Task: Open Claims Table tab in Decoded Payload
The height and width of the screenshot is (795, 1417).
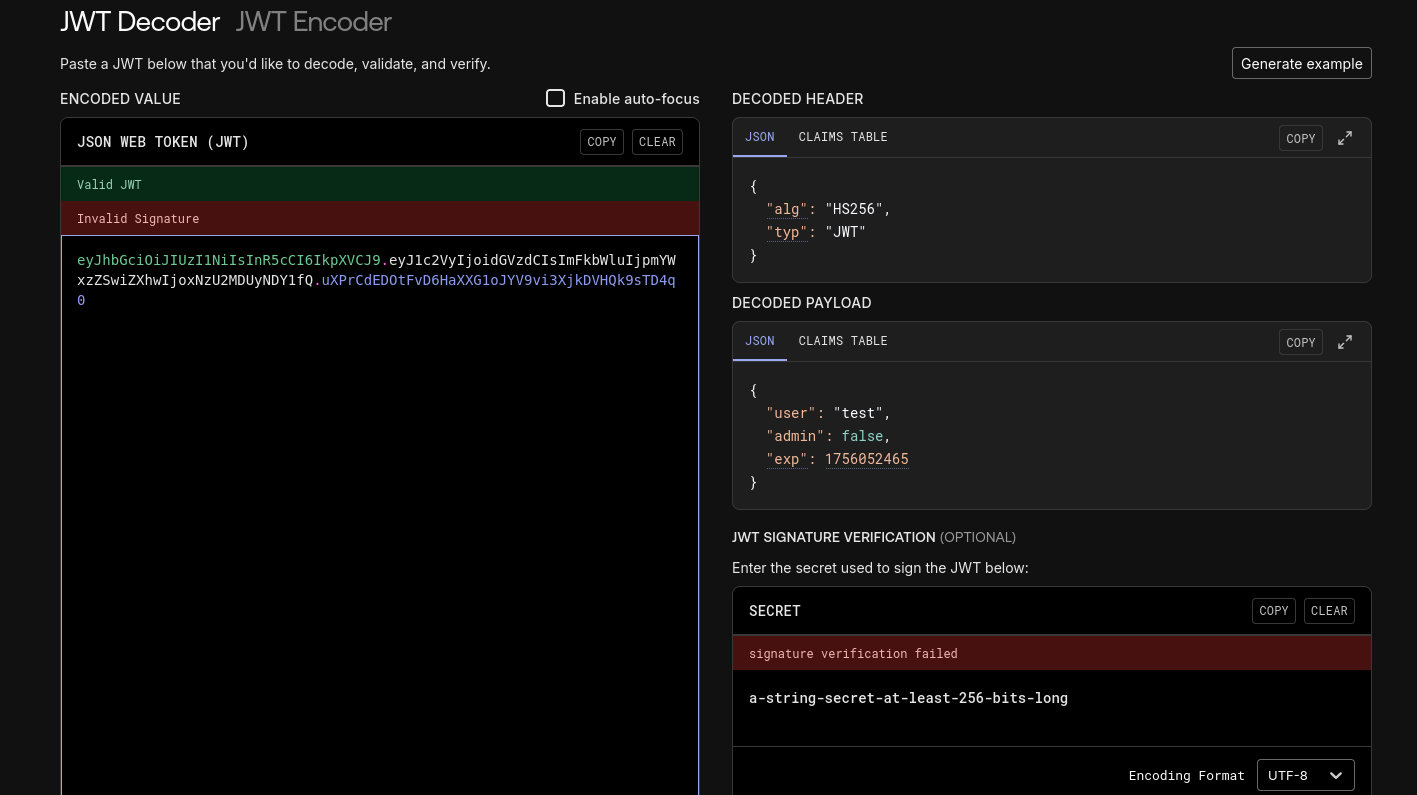Action: 842,341
